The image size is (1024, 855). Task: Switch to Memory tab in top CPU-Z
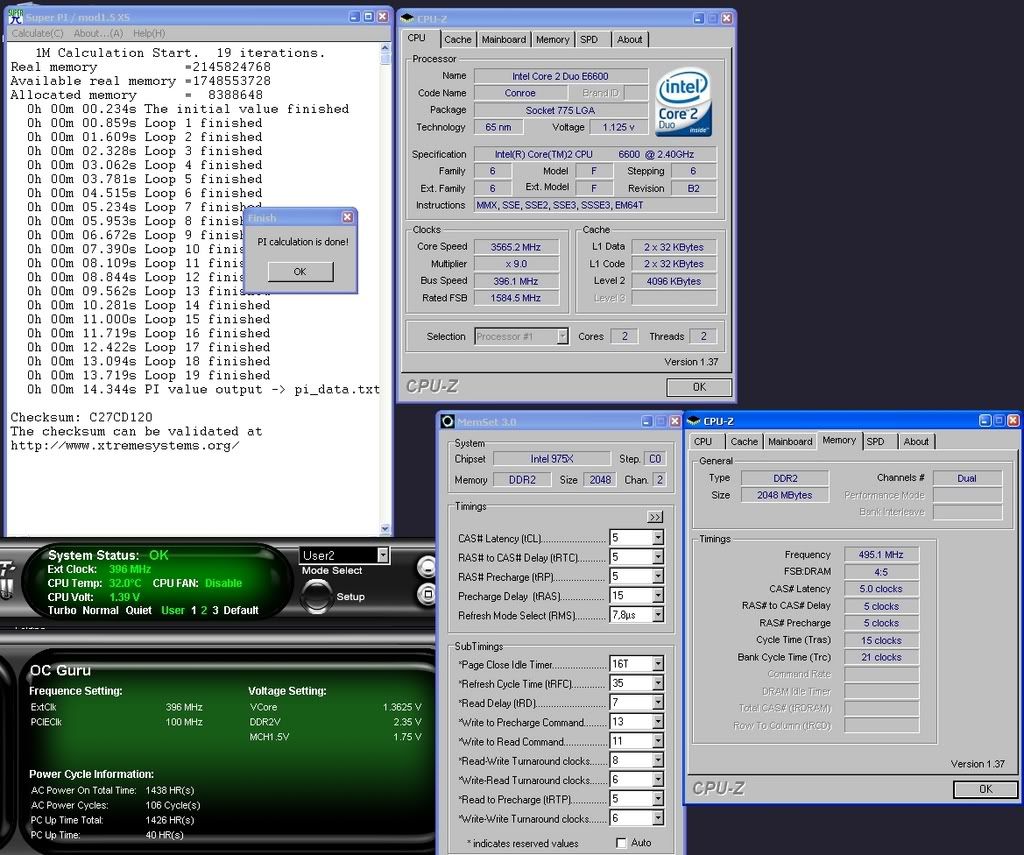point(552,39)
